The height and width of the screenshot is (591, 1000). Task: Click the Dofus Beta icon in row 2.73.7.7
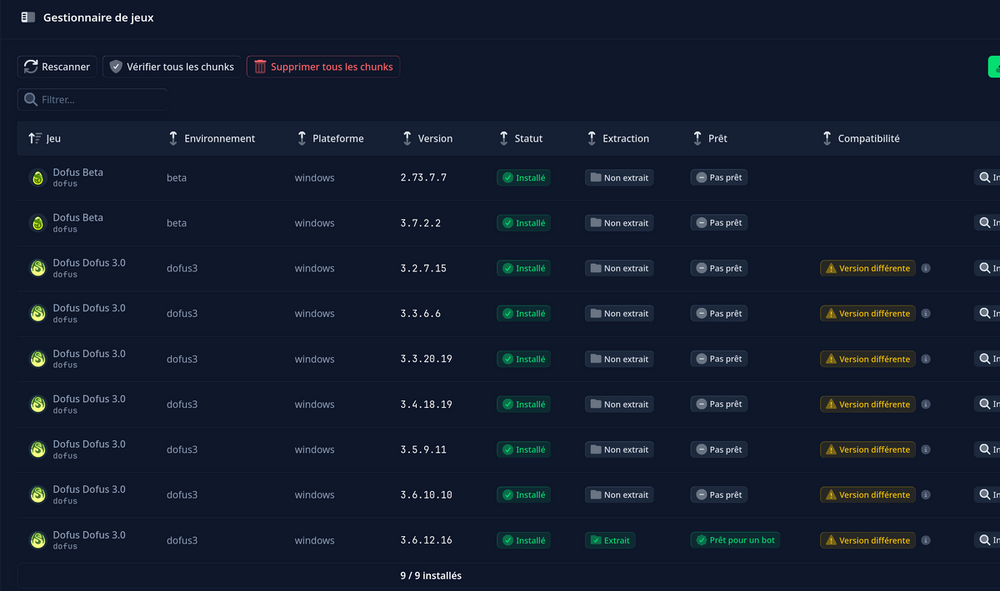(38, 178)
